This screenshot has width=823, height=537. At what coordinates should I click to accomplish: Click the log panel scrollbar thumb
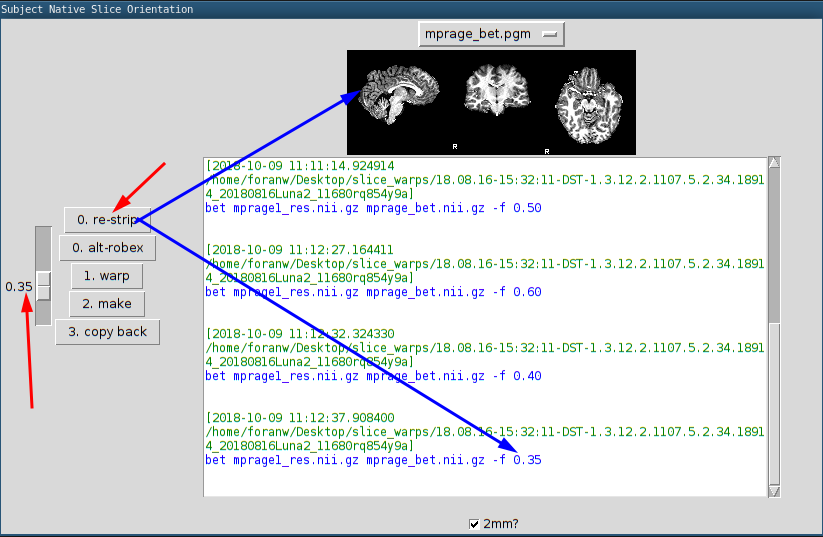click(774, 245)
